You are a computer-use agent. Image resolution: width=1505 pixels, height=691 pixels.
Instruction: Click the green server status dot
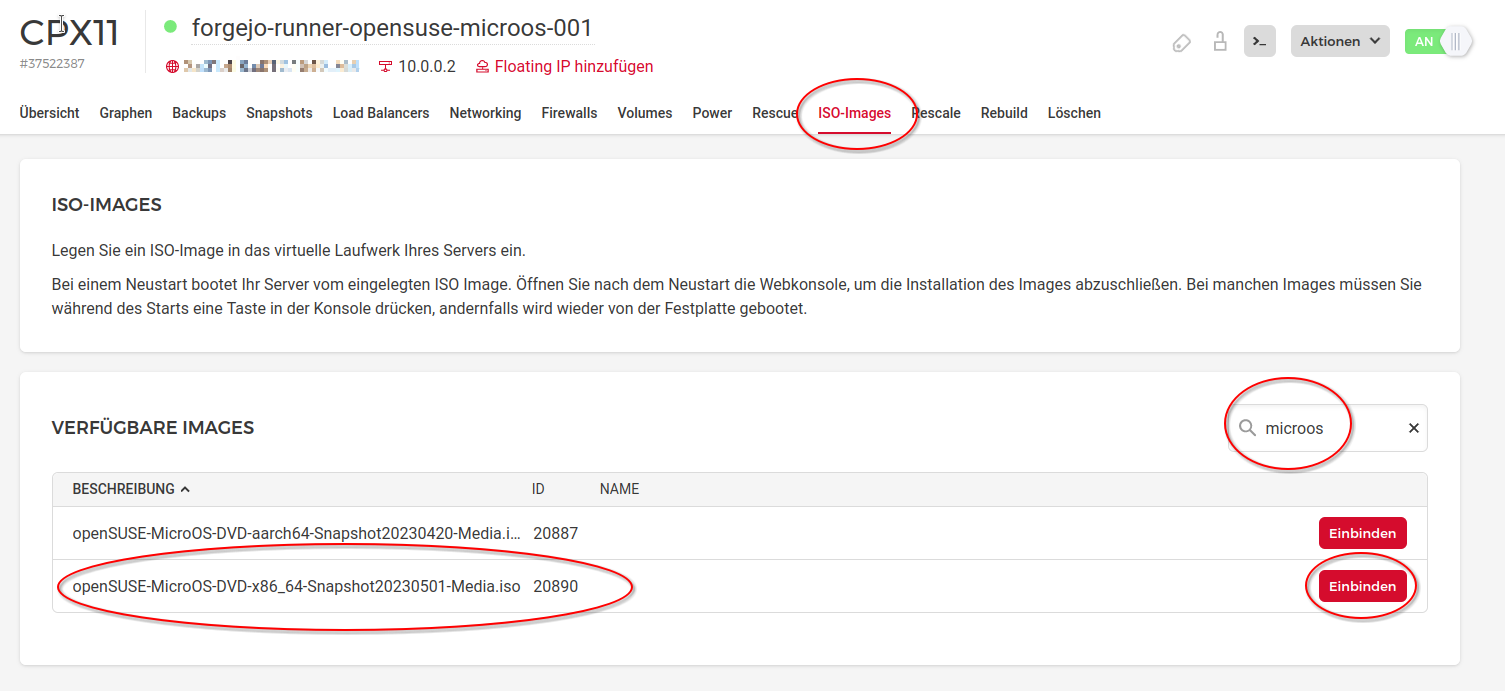pos(170,27)
